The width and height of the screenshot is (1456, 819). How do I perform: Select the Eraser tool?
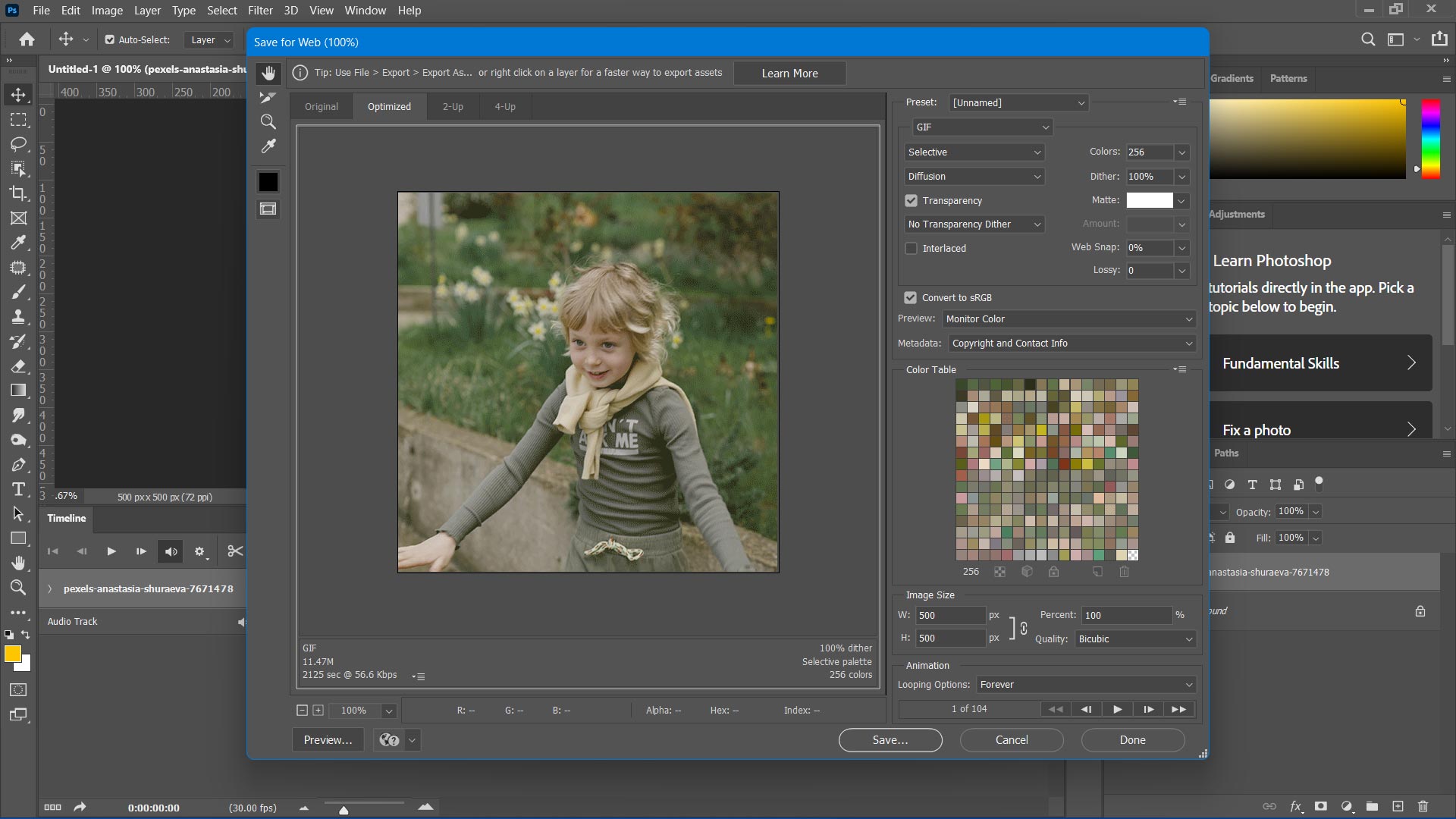18,366
